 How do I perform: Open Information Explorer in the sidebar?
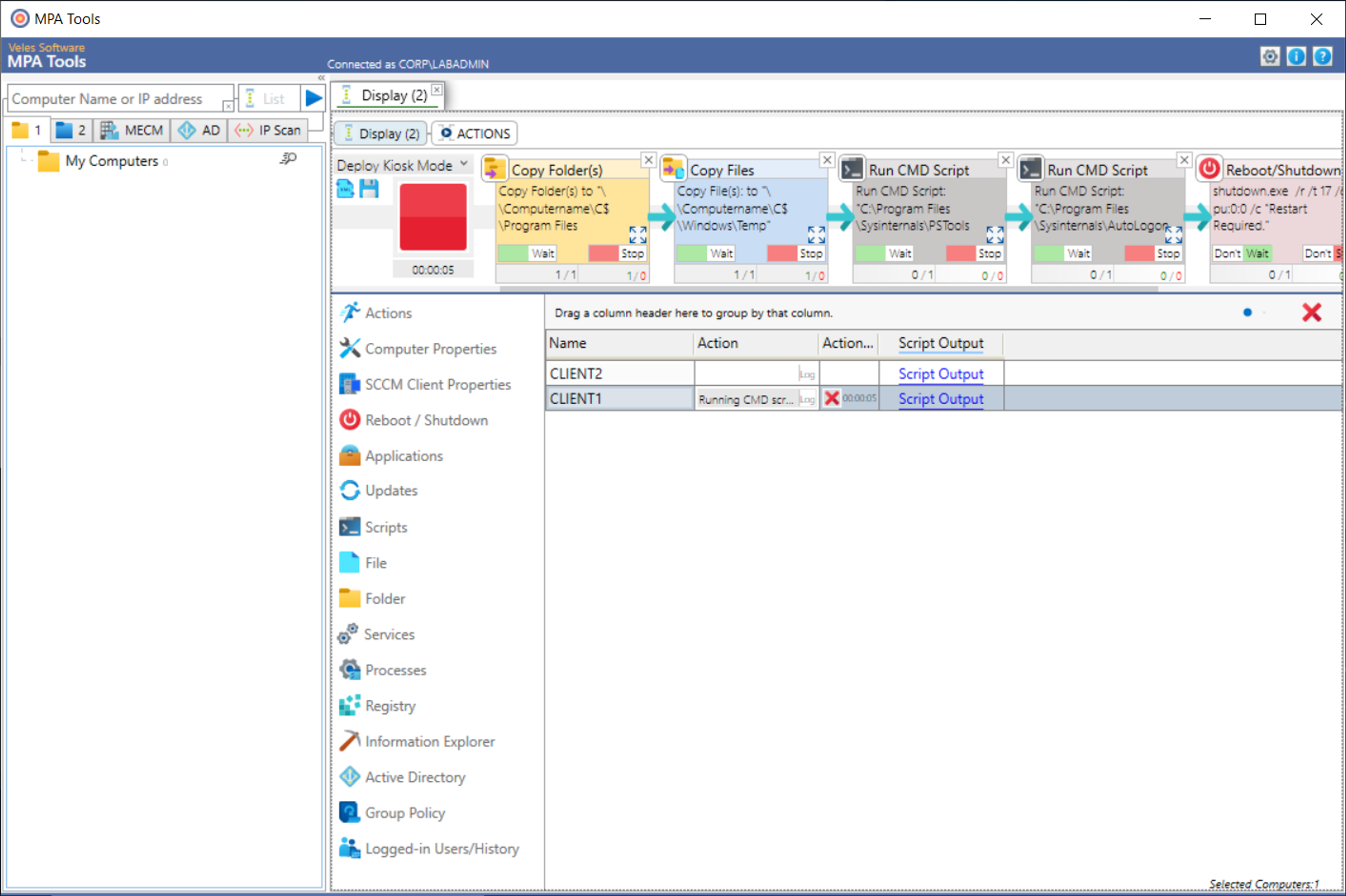417,741
